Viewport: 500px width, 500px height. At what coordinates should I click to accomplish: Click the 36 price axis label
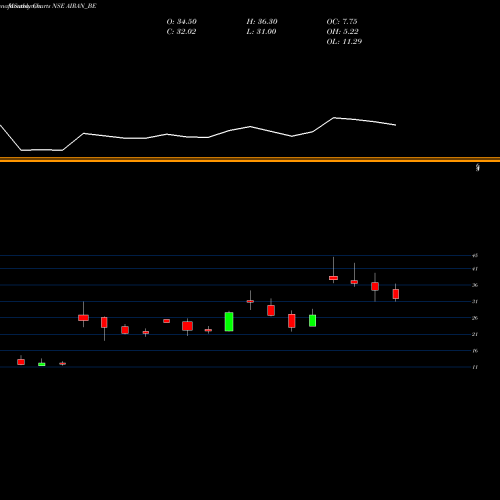coord(475,285)
